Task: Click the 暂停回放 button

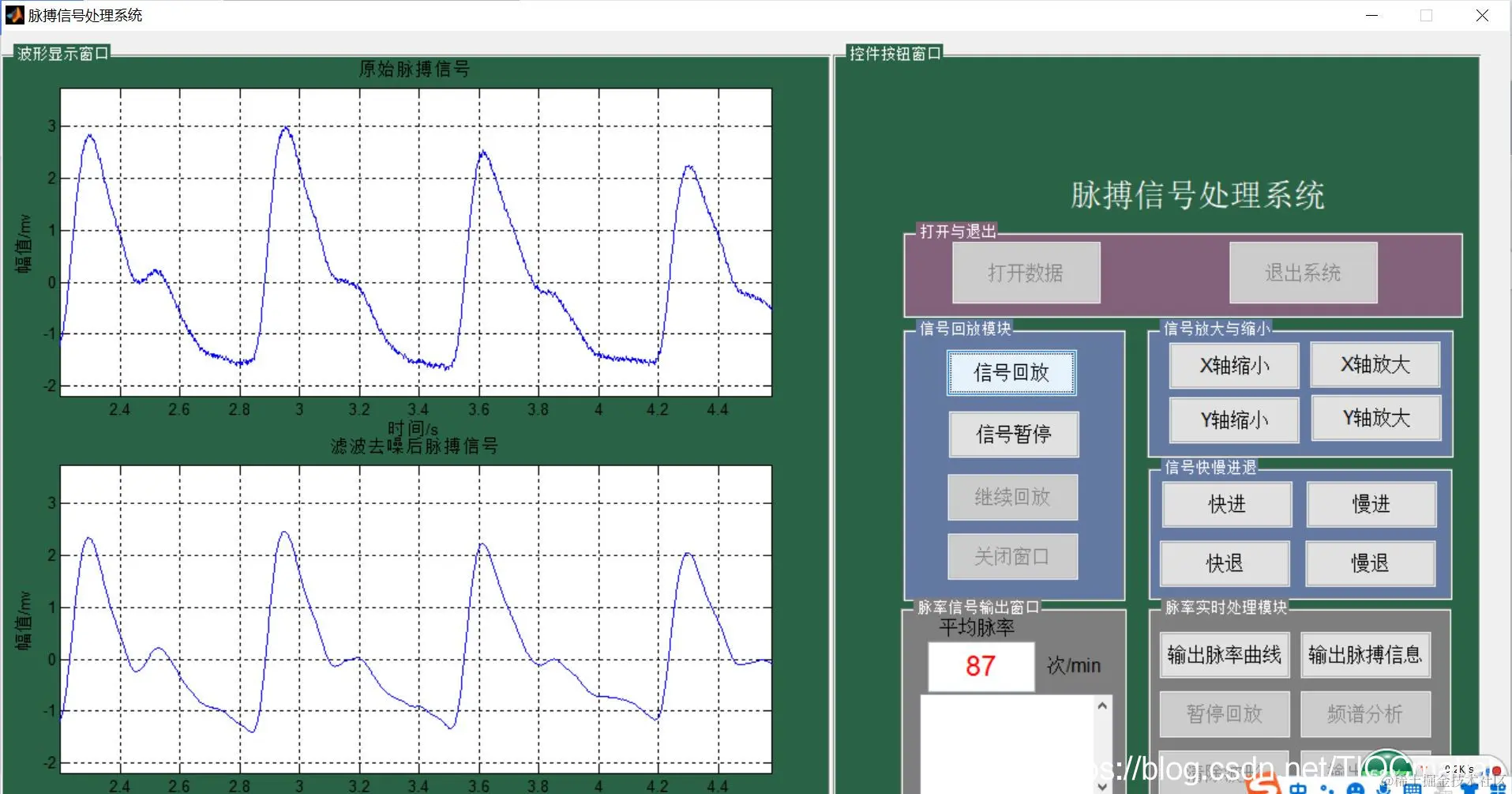Action: (1225, 714)
